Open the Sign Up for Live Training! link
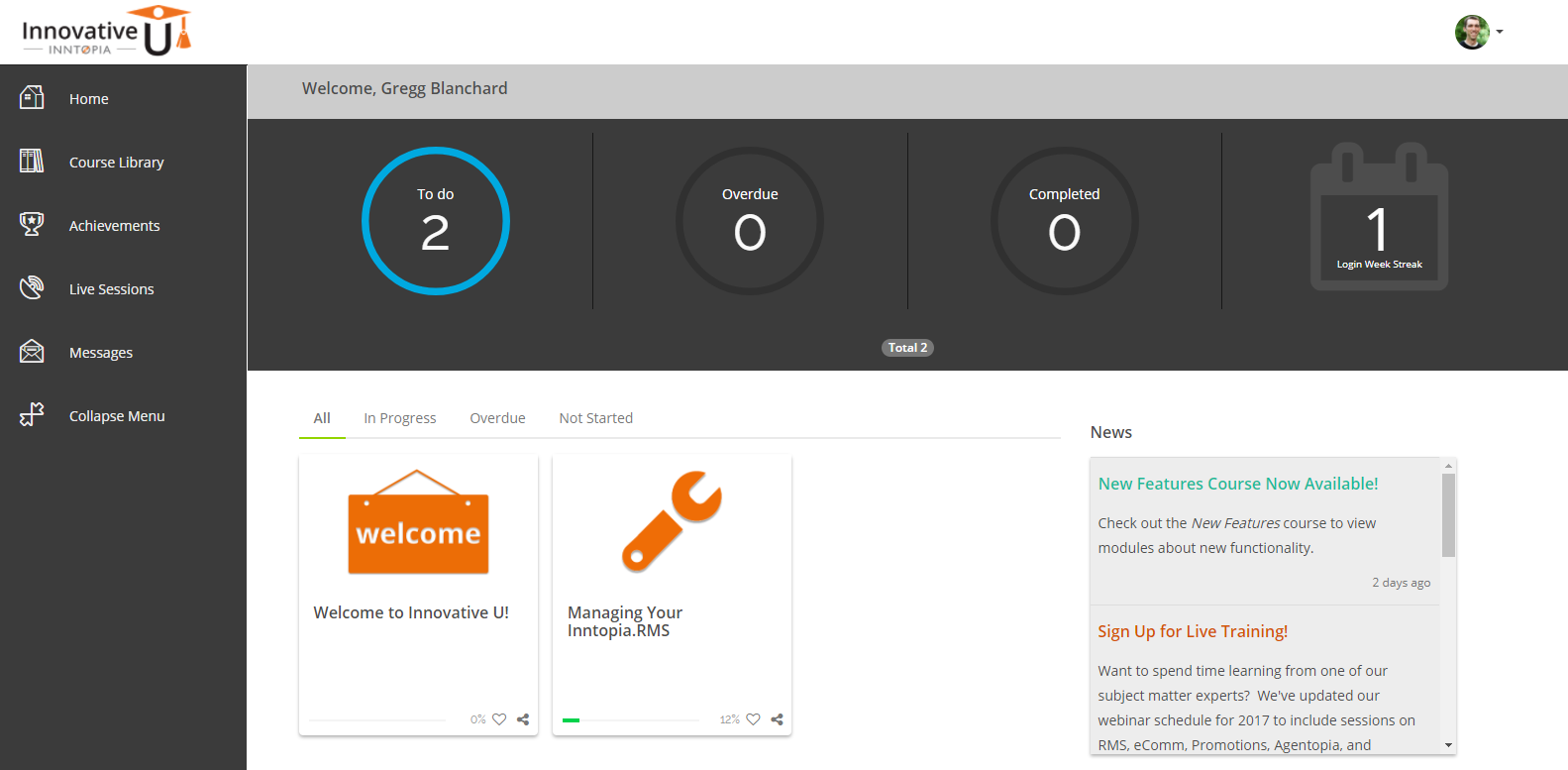Viewport: 1568px width, 770px height. [1192, 631]
